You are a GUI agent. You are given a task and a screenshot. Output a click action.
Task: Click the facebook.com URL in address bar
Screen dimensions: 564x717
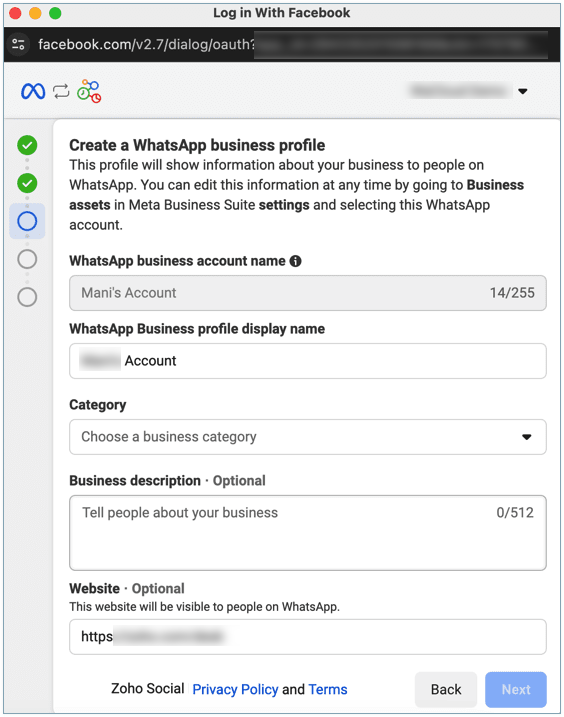point(146,44)
